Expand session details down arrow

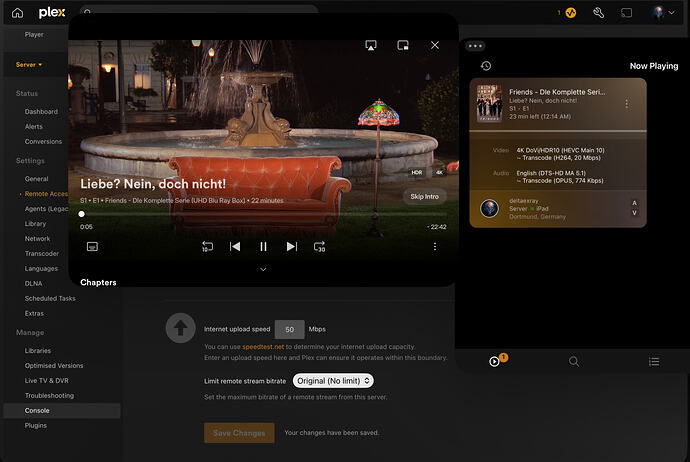coord(634,213)
